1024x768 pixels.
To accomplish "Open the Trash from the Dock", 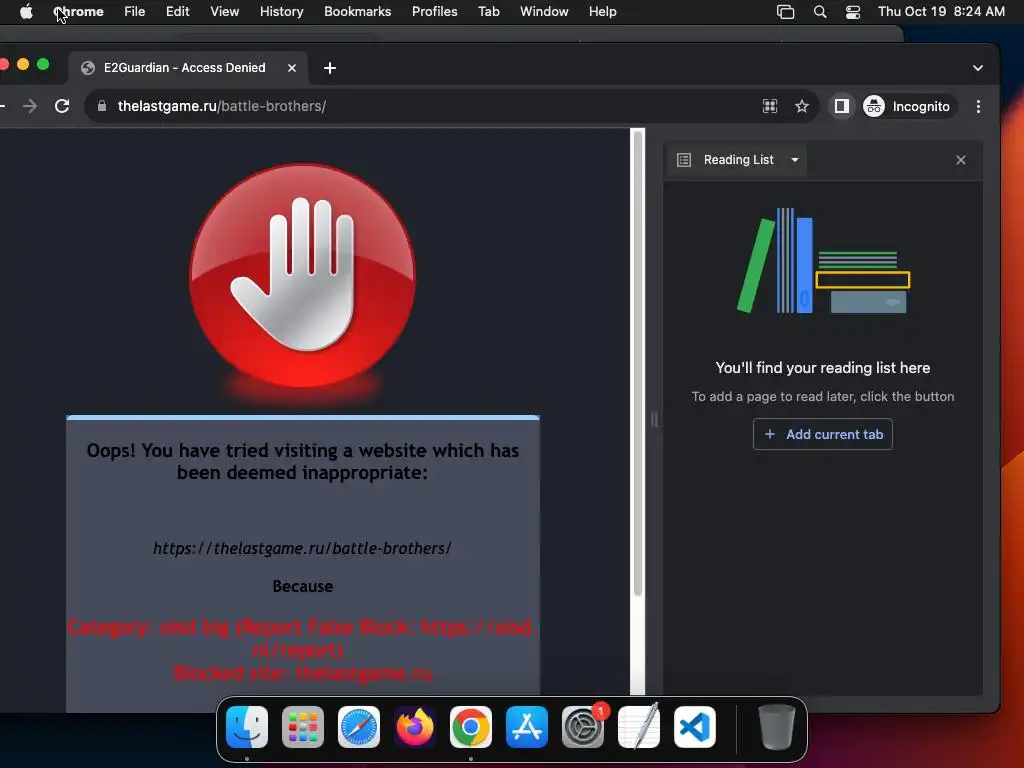I will click(x=776, y=727).
